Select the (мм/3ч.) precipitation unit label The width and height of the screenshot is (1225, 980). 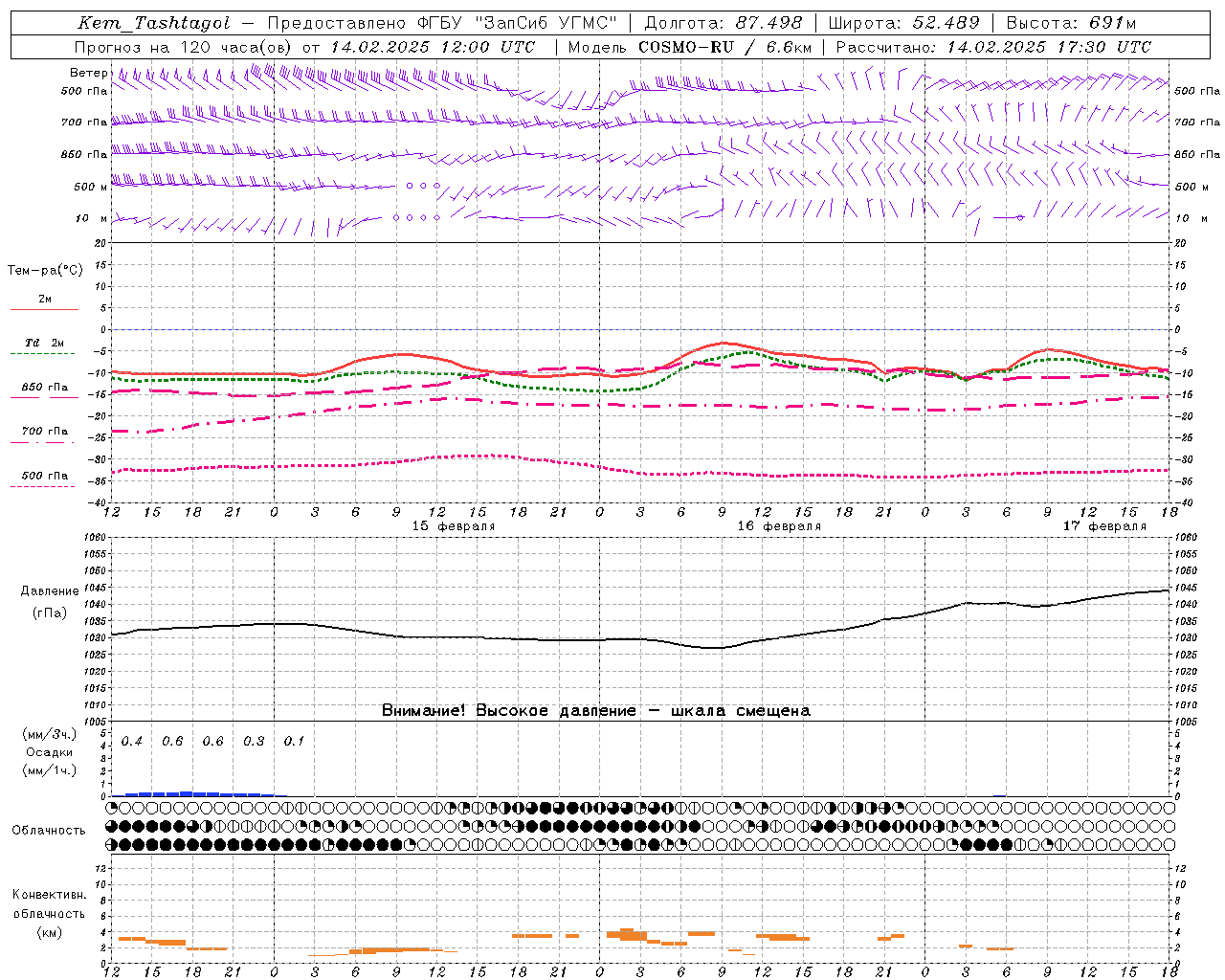50,735
